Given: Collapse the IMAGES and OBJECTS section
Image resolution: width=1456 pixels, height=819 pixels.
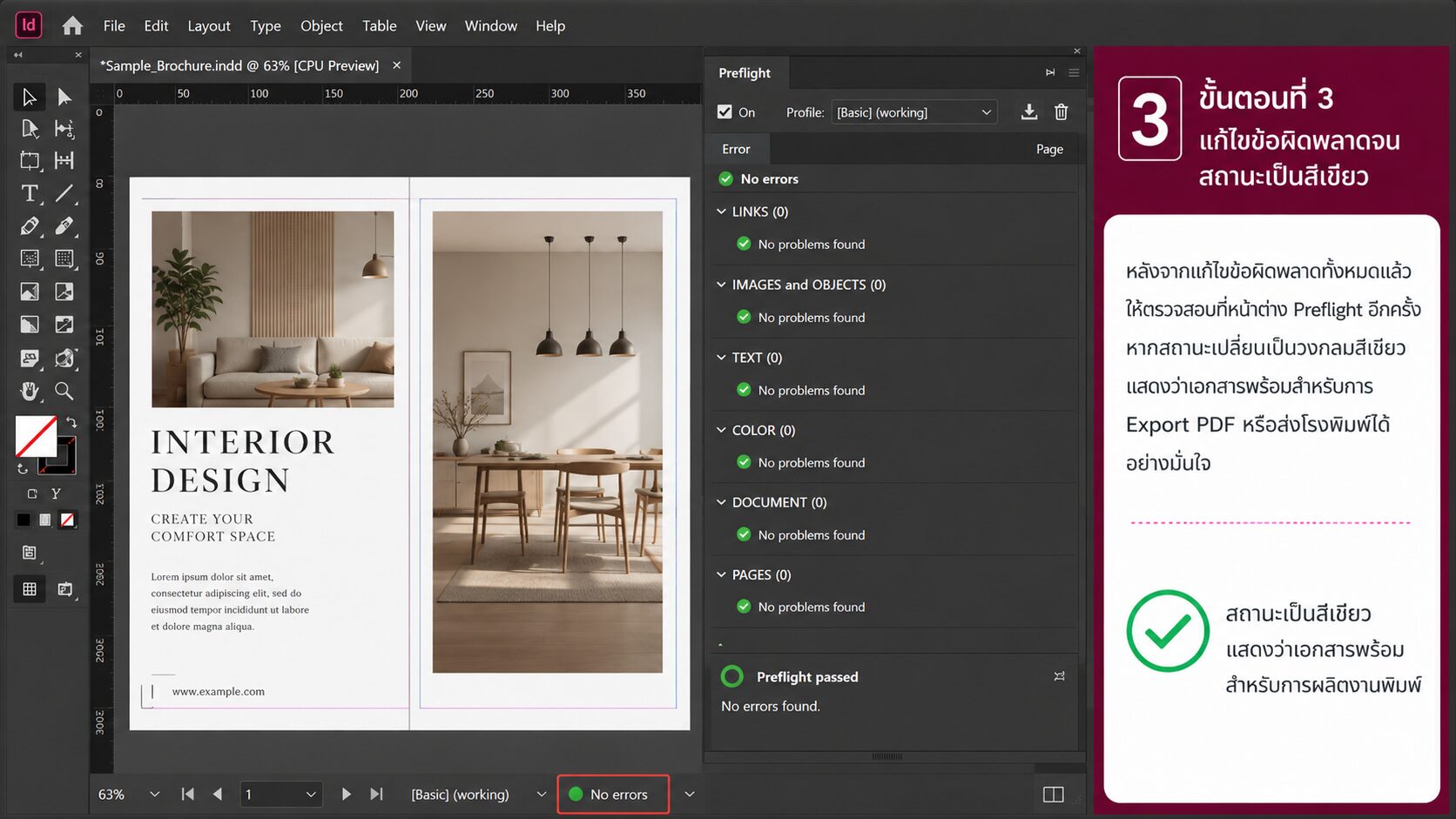Looking at the screenshot, I should [721, 285].
